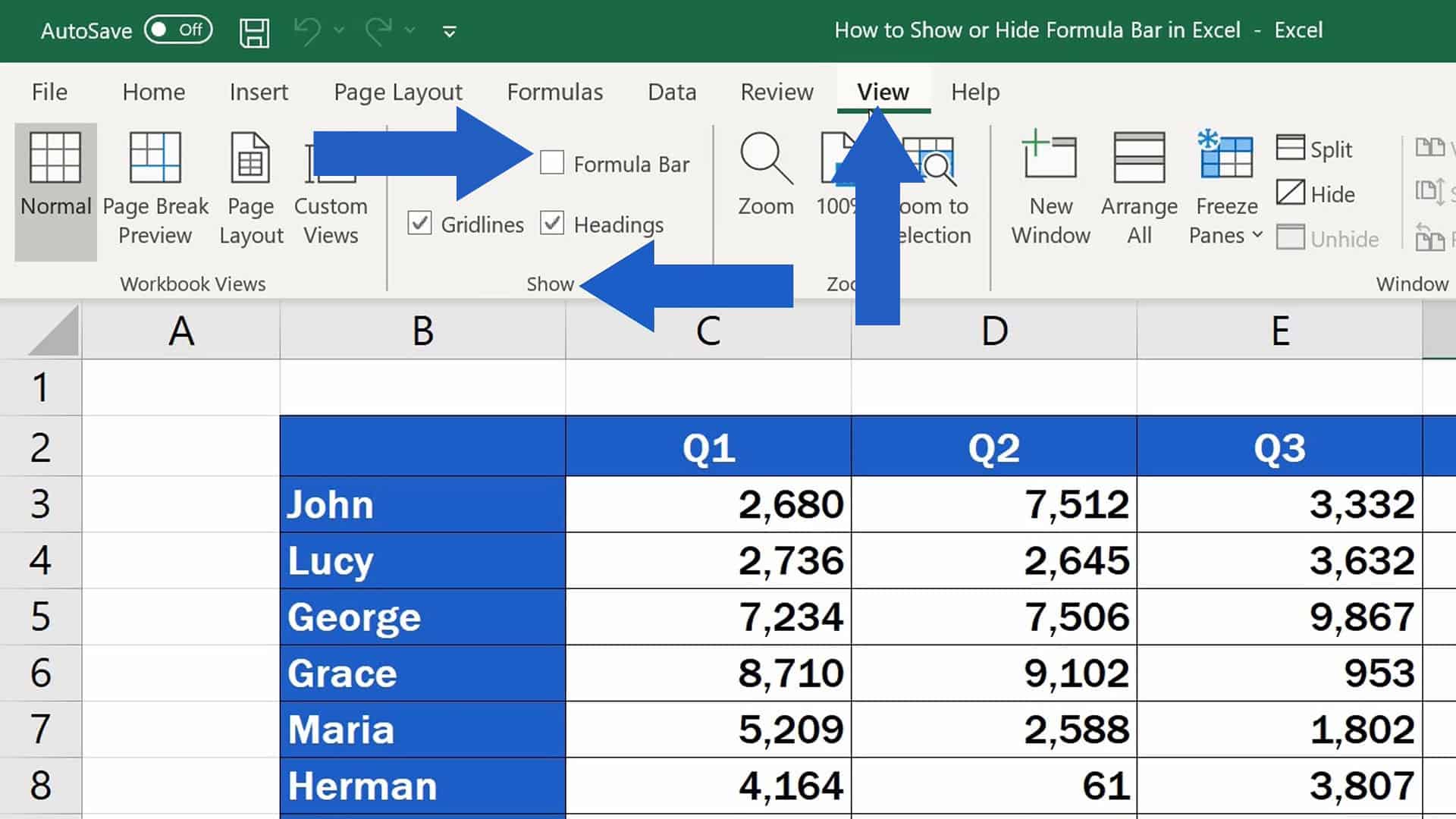
Task: Save the workbook via the Save icon
Action: 255,30
